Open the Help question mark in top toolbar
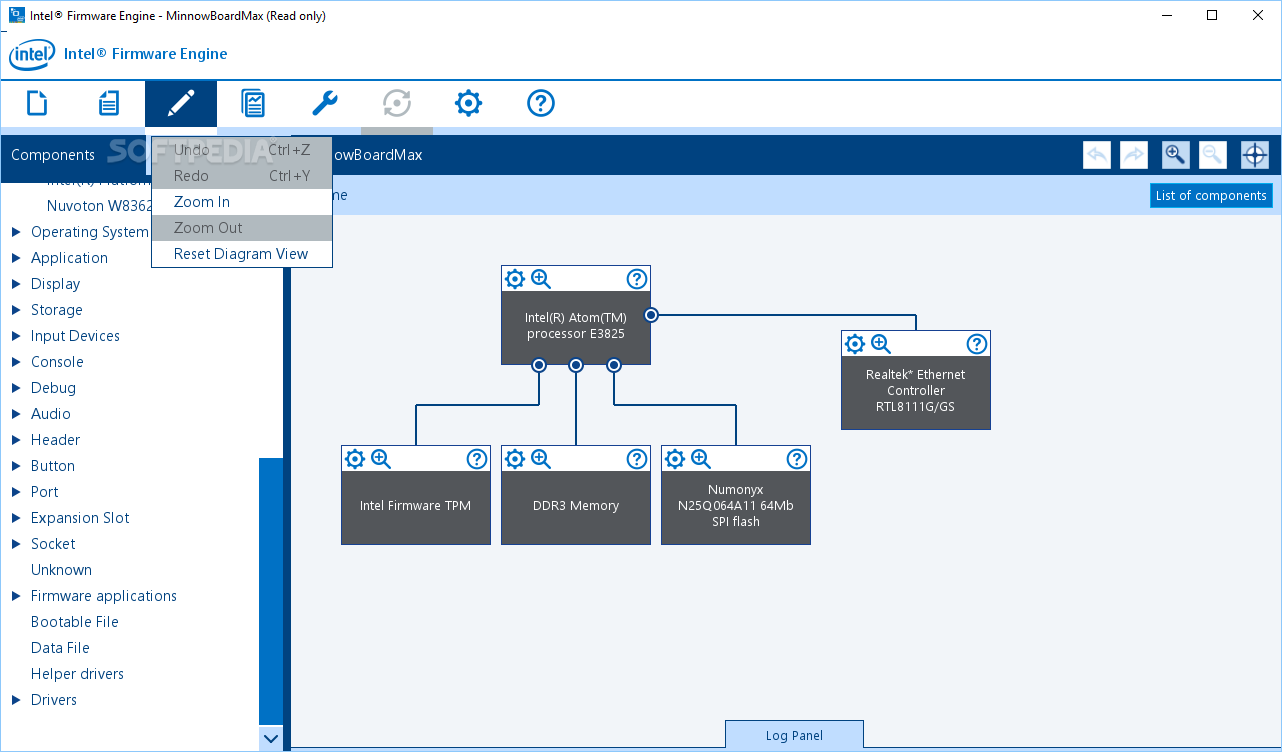This screenshot has width=1282, height=752. pyautogui.click(x=541, y=103)
